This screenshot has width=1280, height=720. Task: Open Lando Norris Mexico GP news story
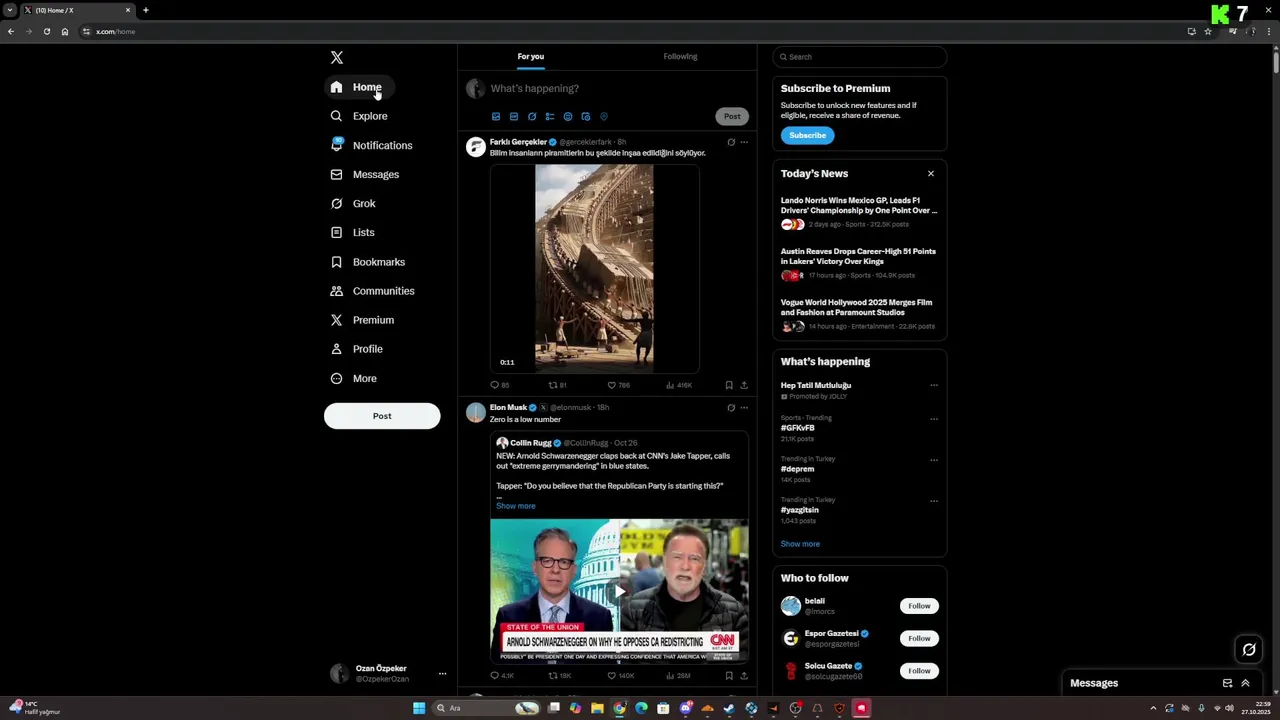click(x=859, y=212)
